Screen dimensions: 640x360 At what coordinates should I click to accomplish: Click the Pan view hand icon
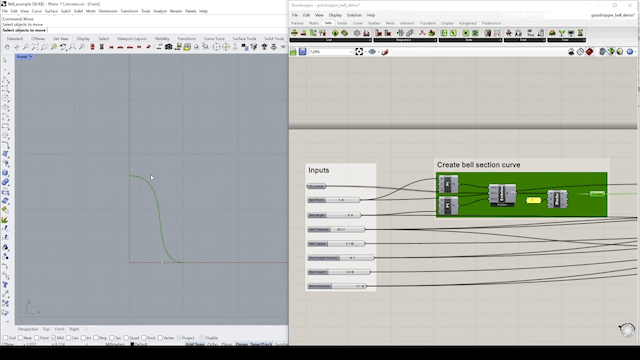click(x=7, y=47)
